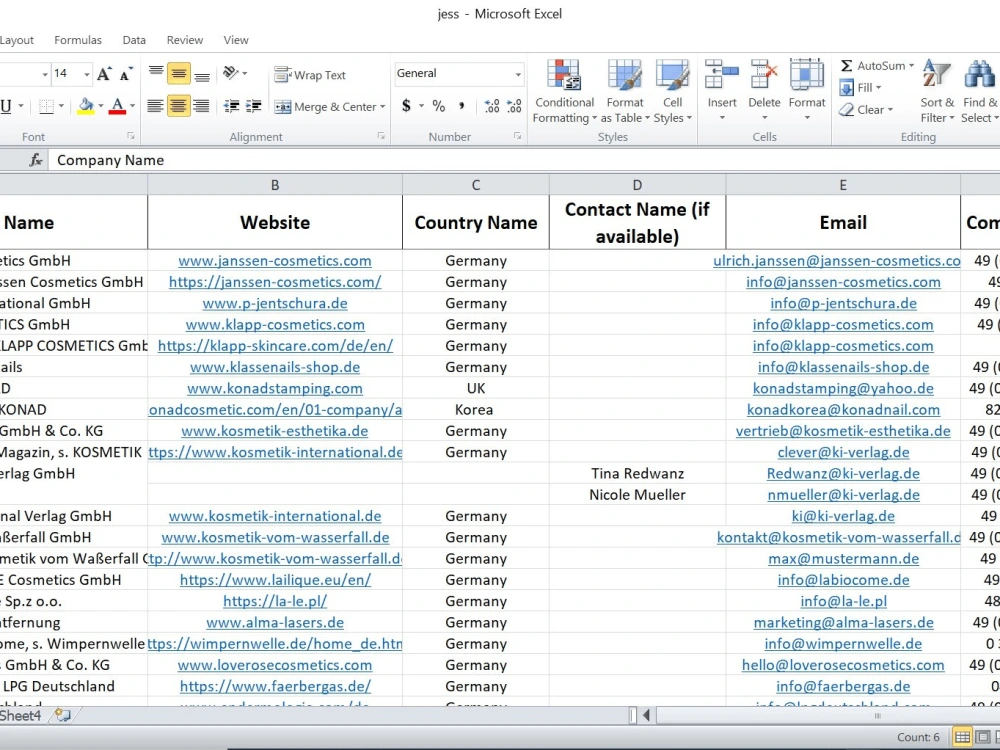
Task: Apply Top Align to the cell
Action: 156,74
